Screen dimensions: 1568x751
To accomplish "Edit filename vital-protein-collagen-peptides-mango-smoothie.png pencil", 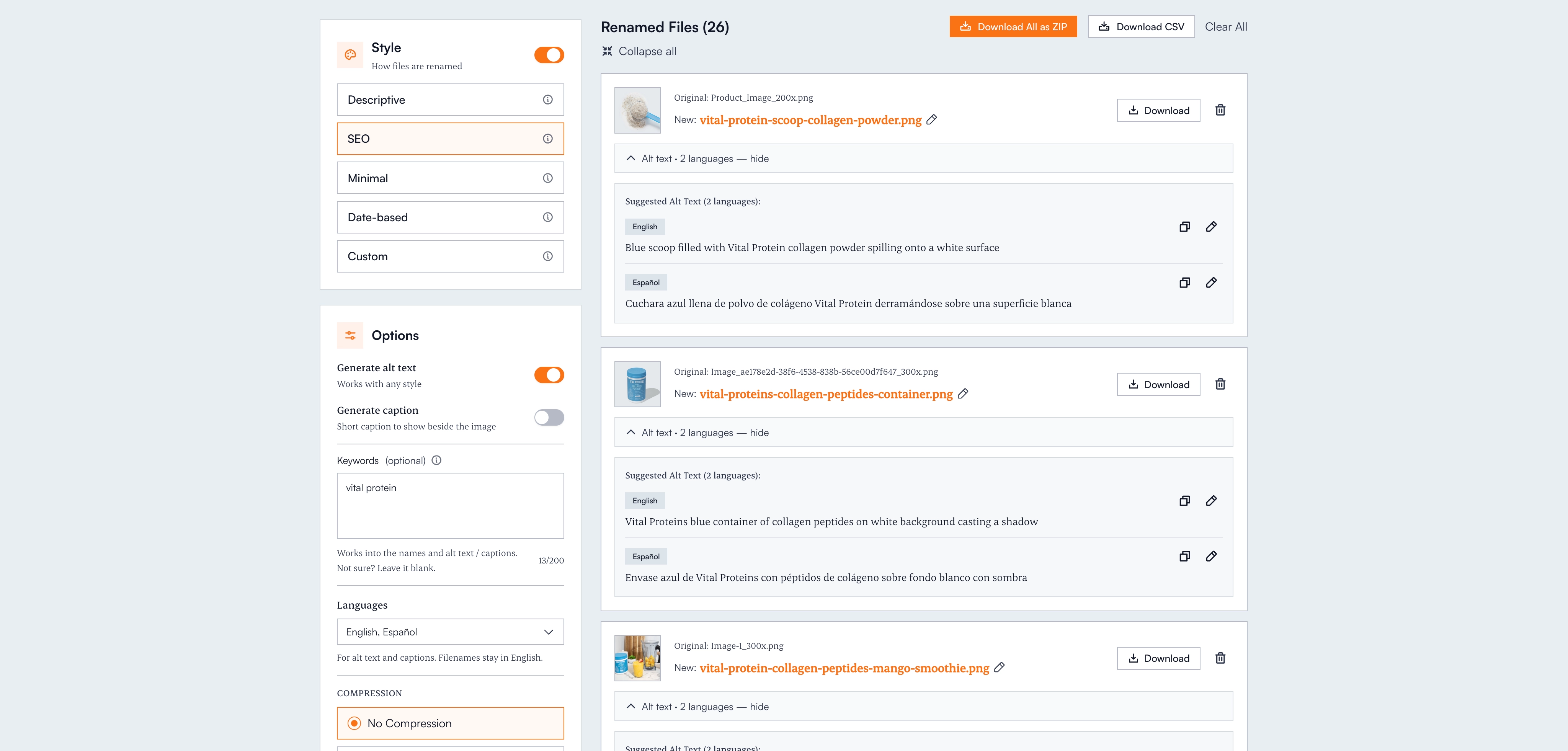I will tap(999, 668).
